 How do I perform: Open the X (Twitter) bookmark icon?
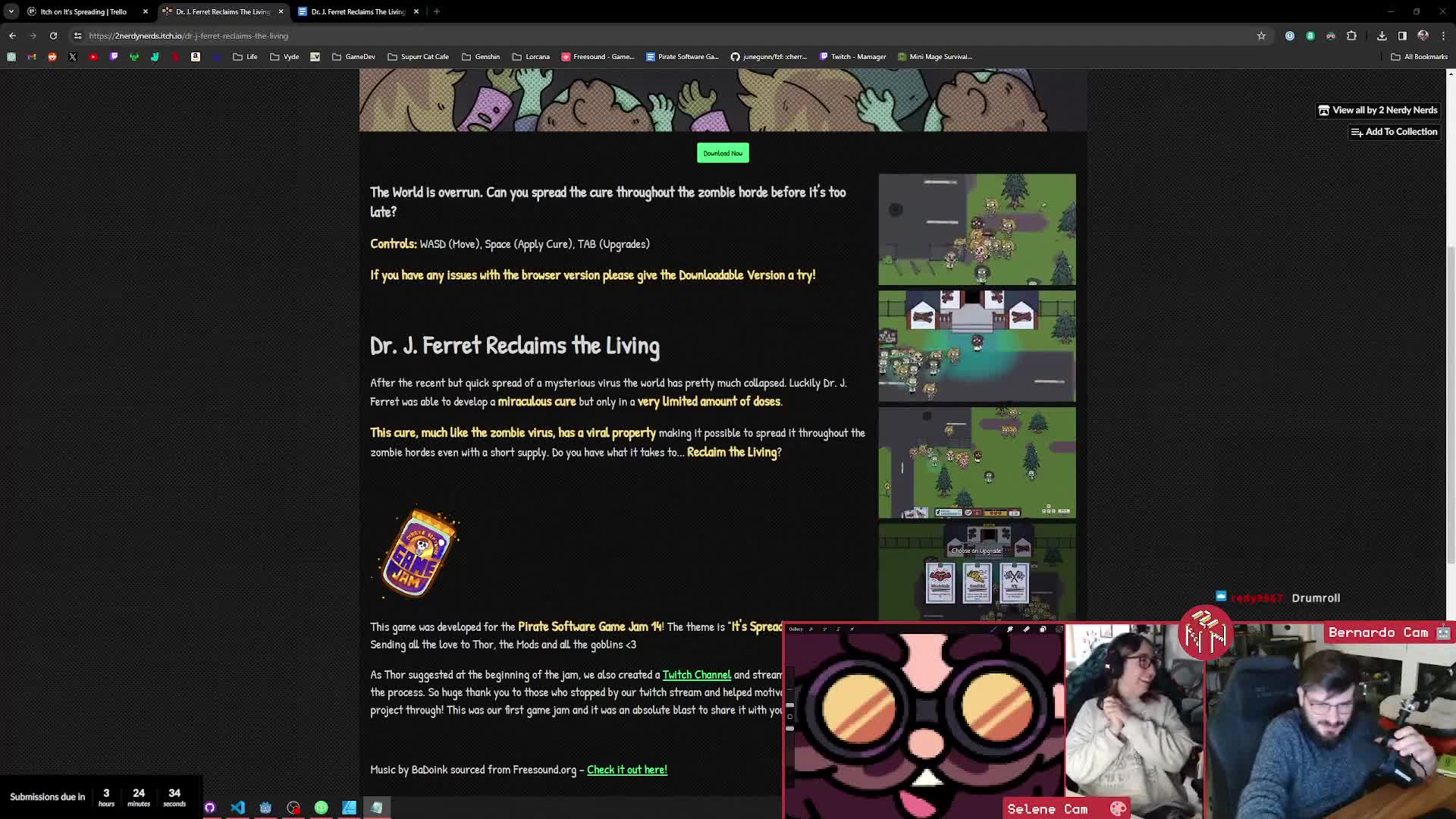[x=73, y=57]
